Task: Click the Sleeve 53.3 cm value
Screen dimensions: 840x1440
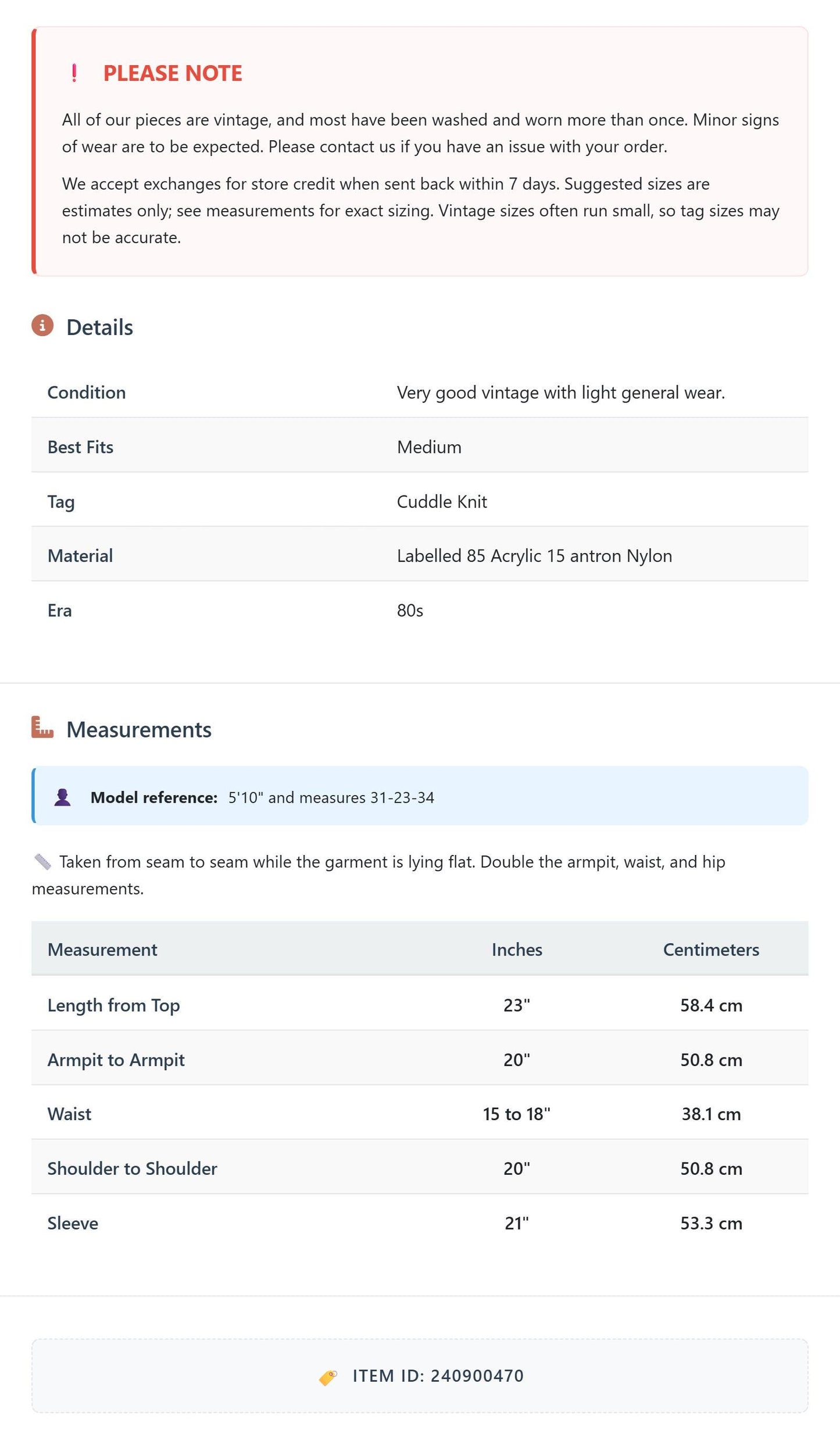Action: click(711, 1223)
